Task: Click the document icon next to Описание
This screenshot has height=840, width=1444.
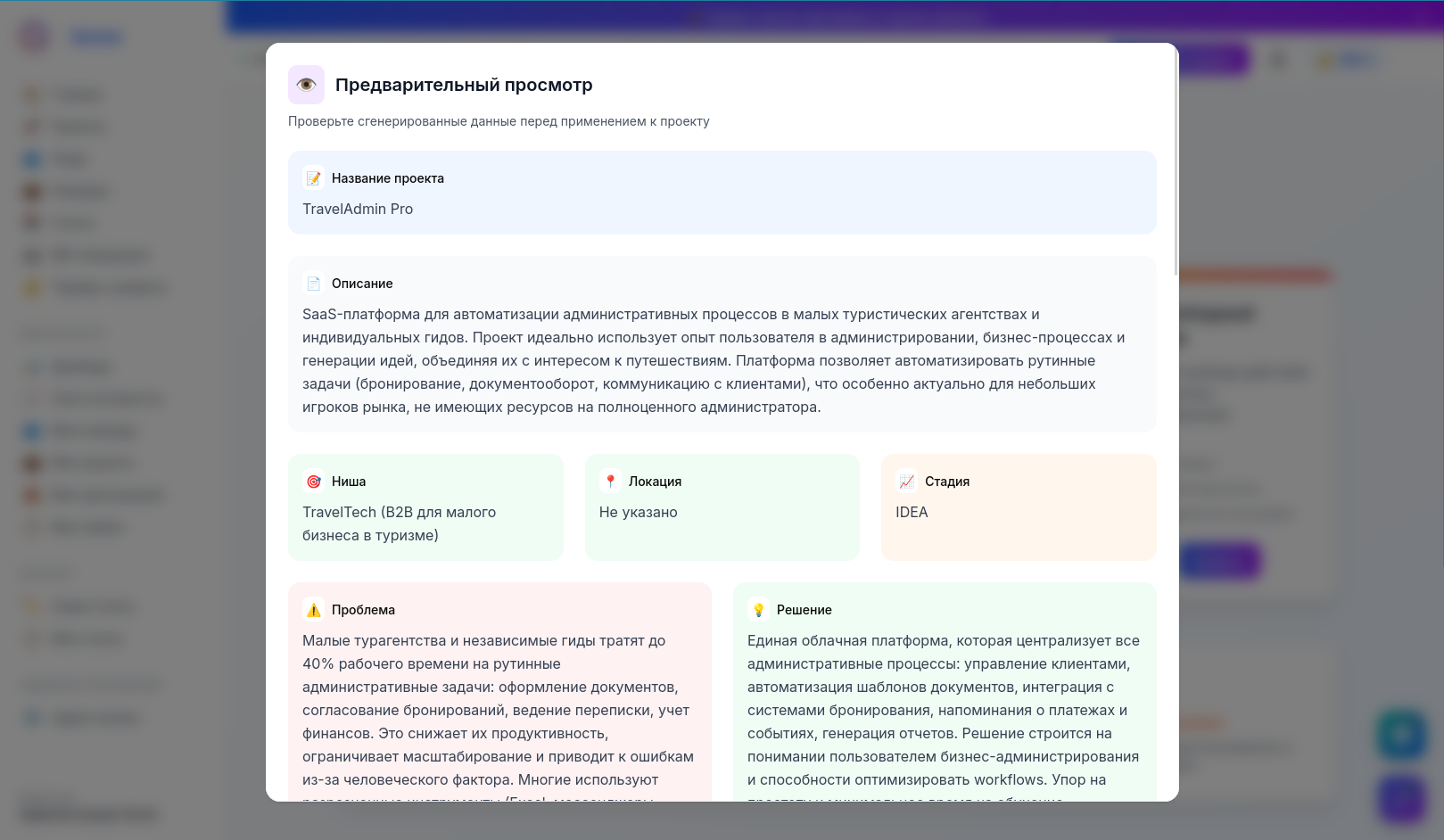Action: coord(313,284)
